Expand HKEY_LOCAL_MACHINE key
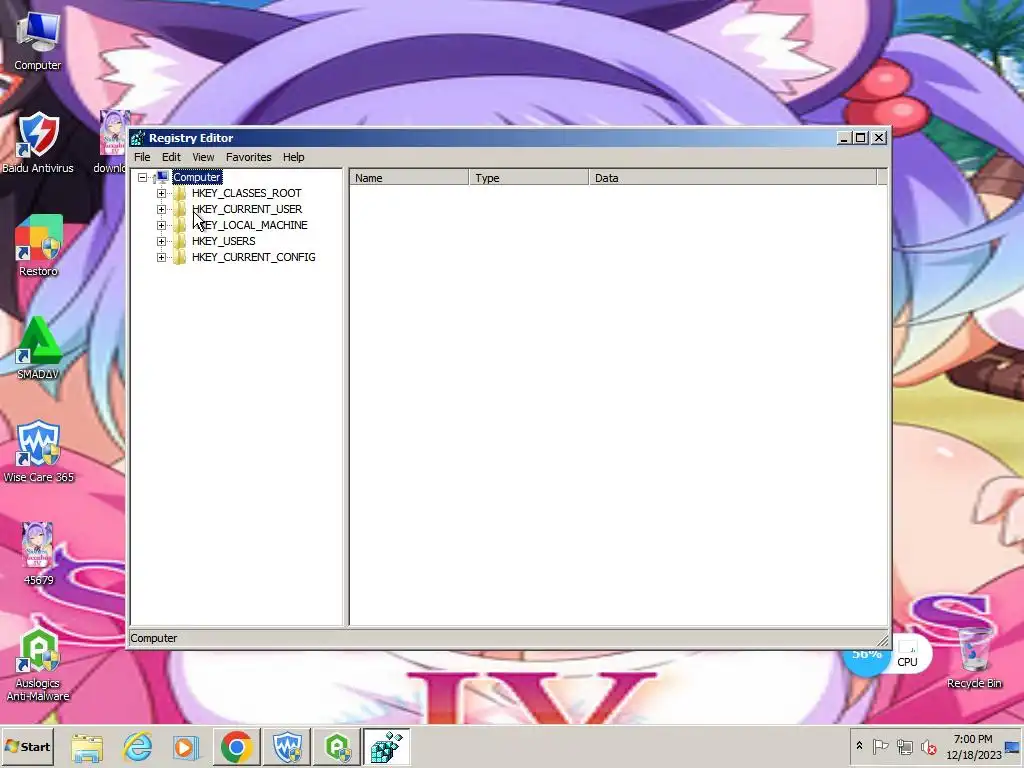 [x=161, y=225]
